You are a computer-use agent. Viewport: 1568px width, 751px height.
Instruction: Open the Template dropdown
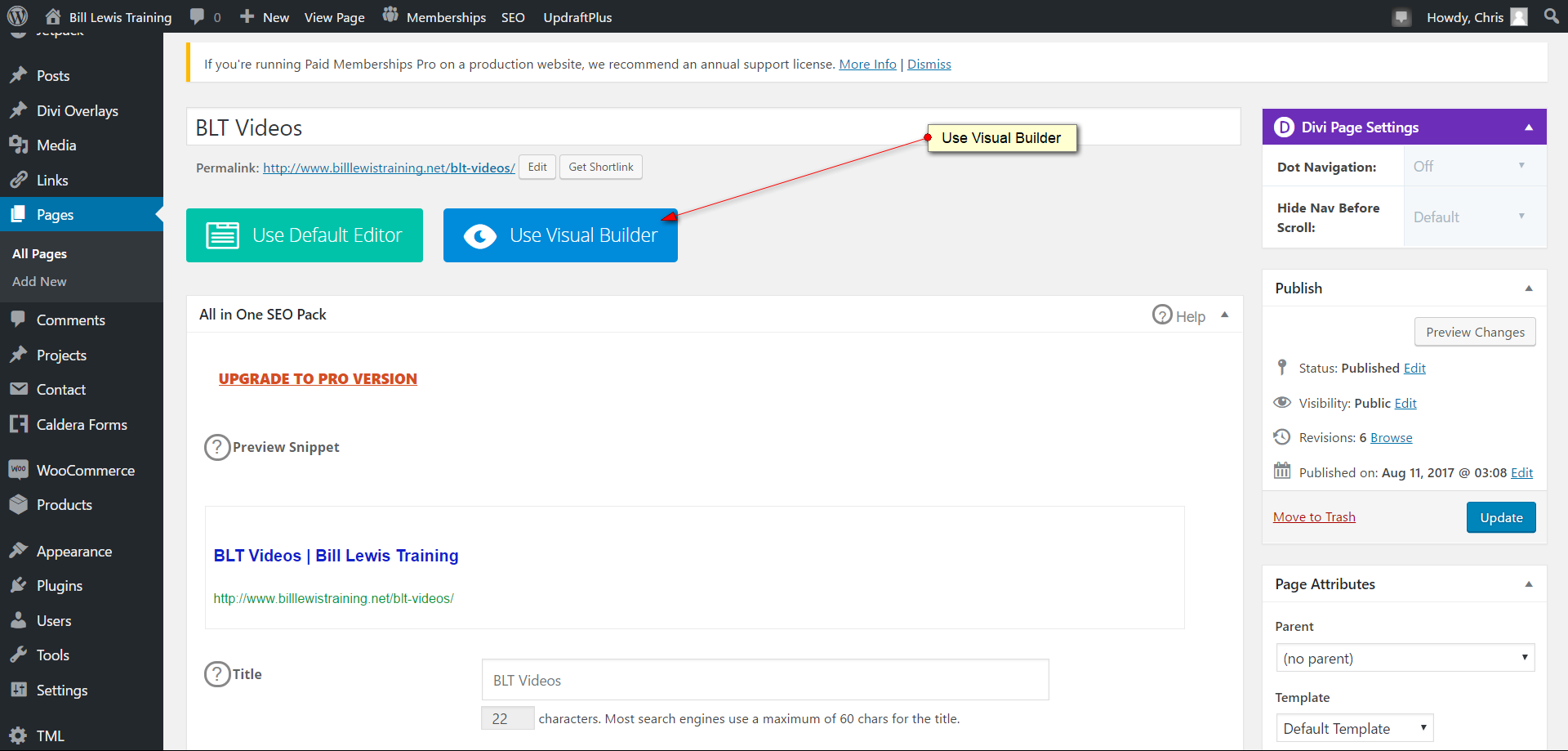tap(1354, 728)
